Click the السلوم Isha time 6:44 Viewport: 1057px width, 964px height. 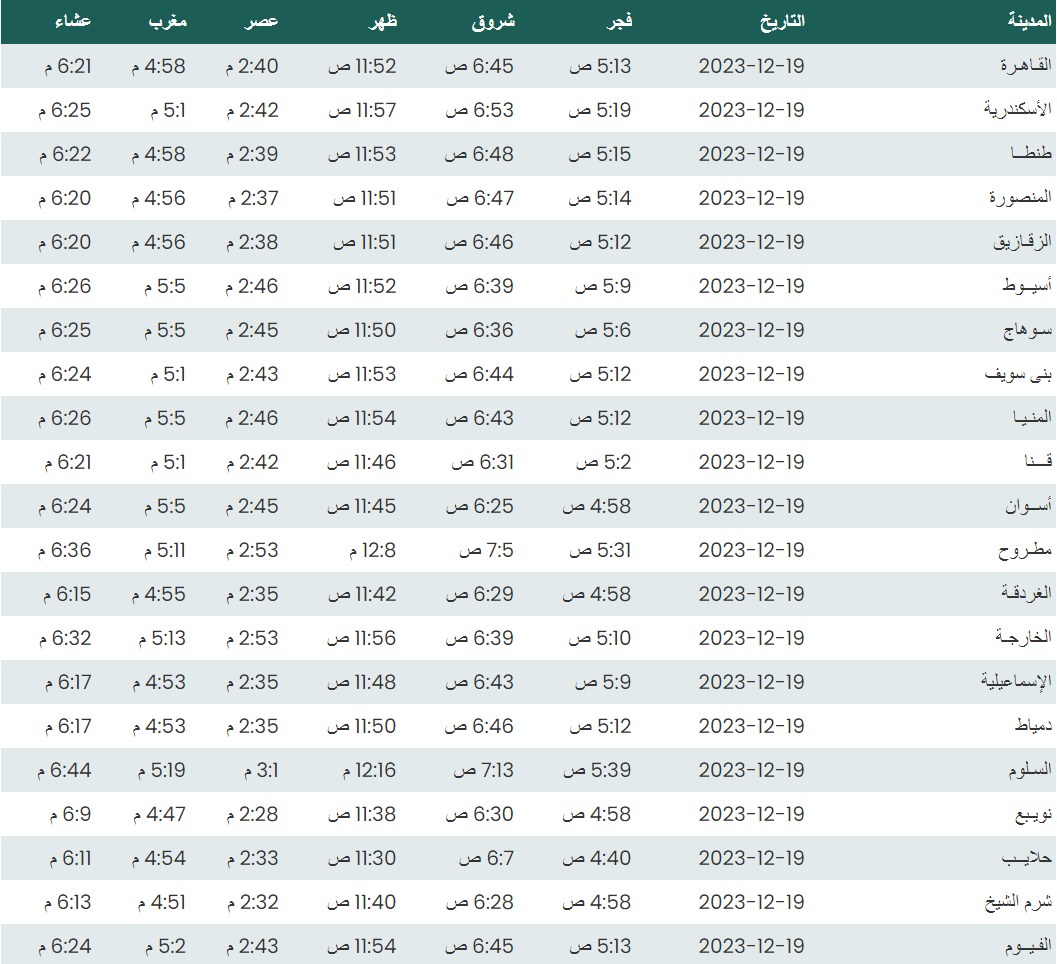(x=67, y=770)
